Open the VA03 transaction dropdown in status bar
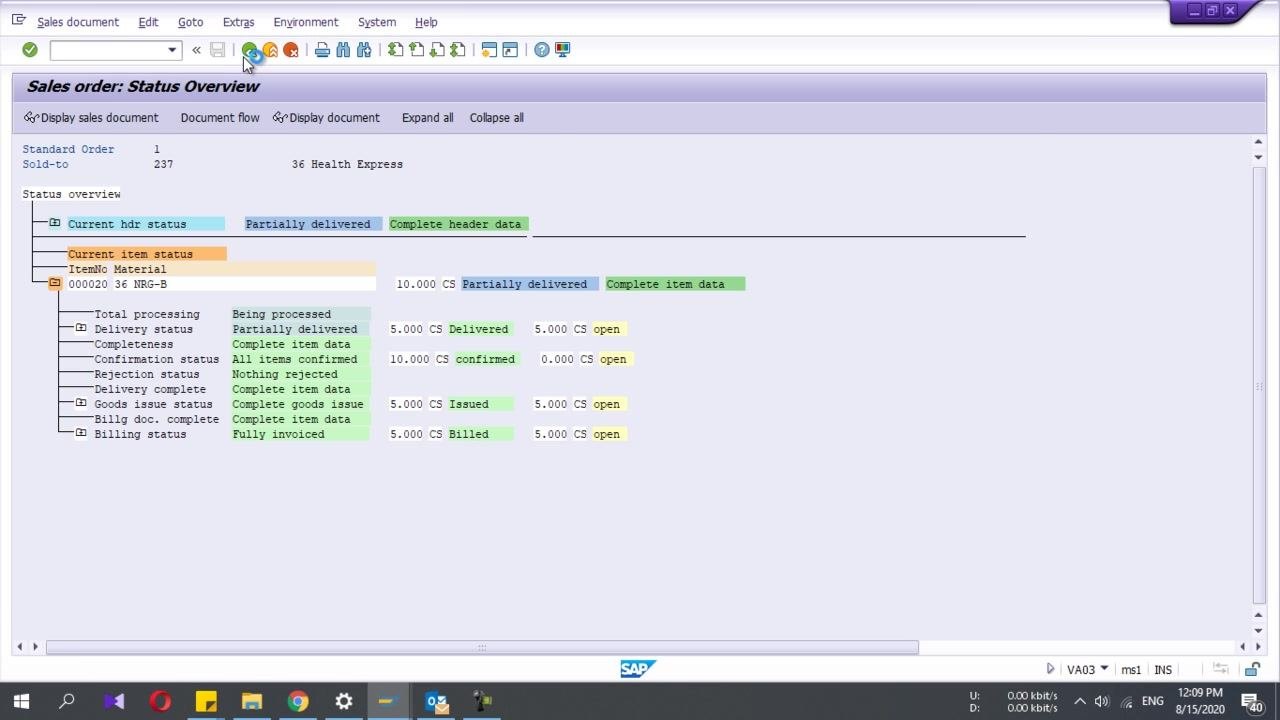The image size is (1280, 720). coord(1104,669)
